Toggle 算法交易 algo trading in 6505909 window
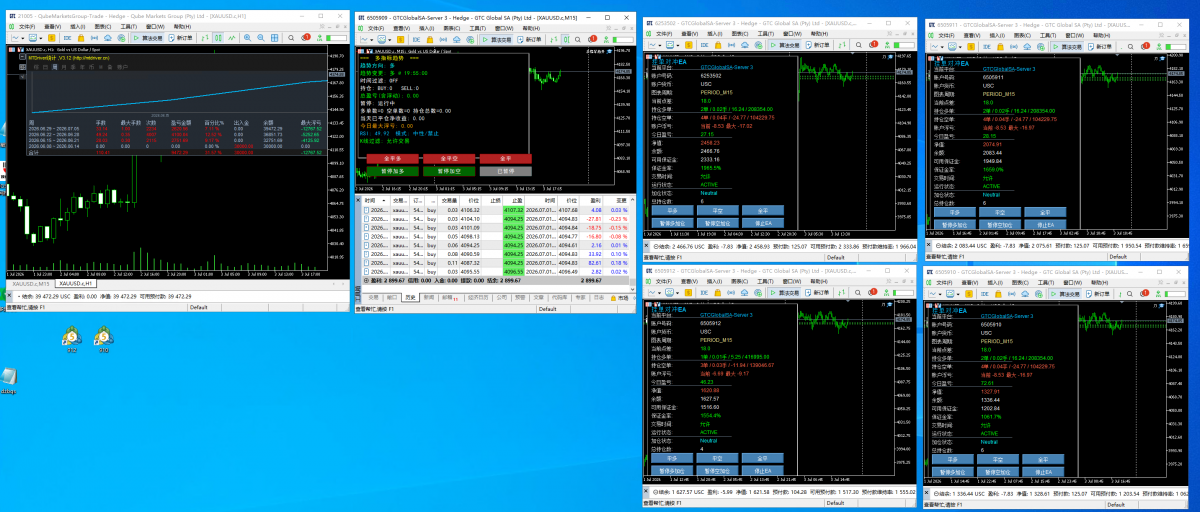This screenshot has width=1200, height=512. pos(497,39)
